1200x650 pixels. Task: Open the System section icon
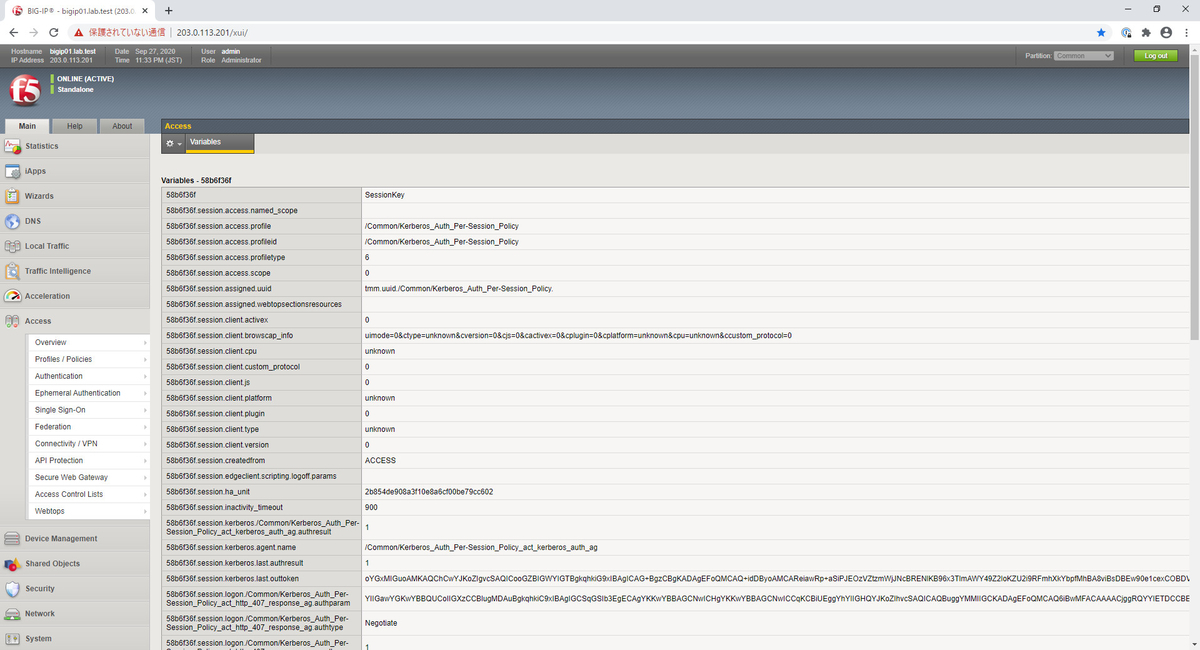coord(13,638)
